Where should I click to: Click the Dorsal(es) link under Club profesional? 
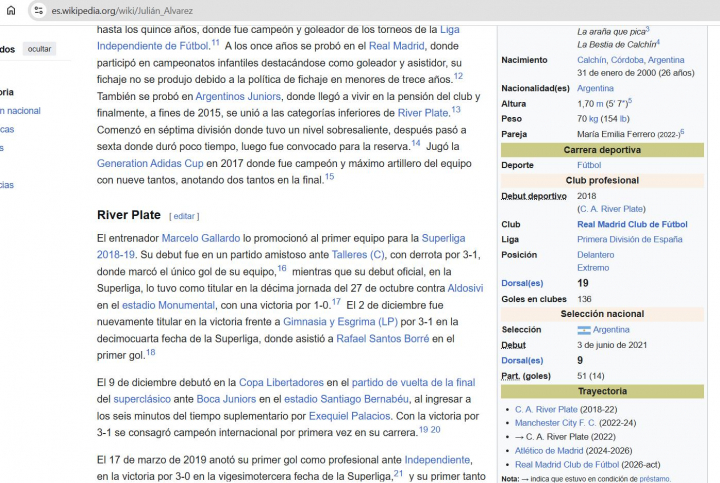tap(522, 283)
